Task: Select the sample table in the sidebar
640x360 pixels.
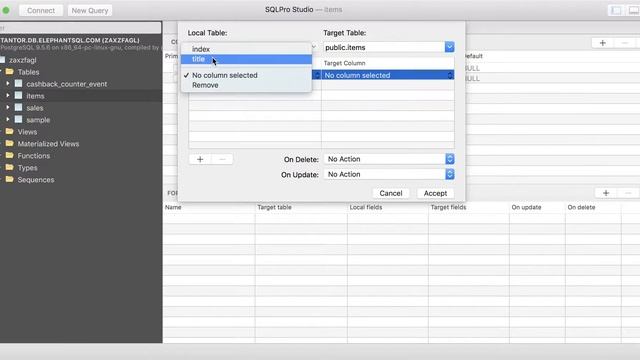Action: [38, 120]
